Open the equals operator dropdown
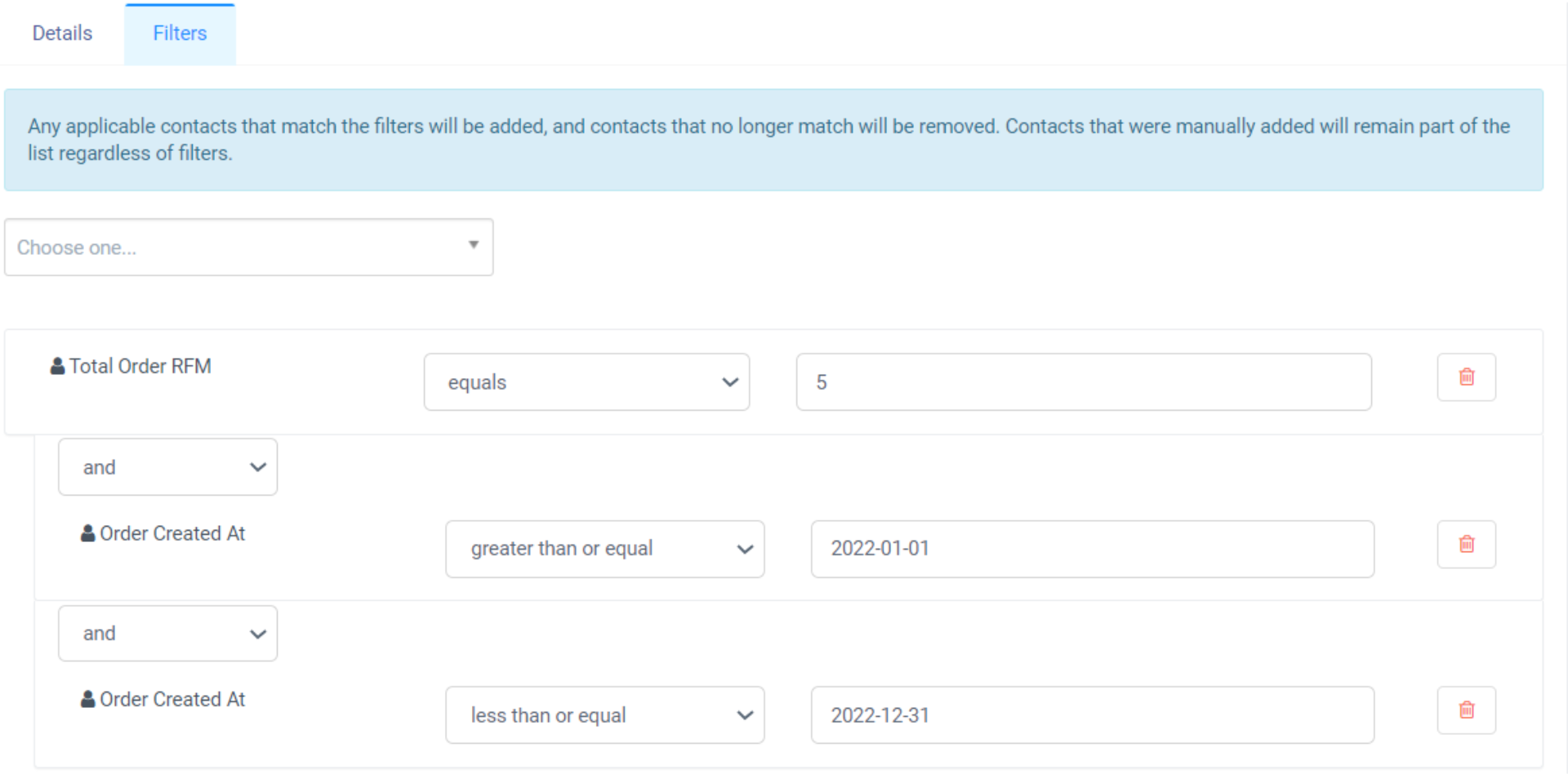The height and width of the screenshot is (774, 1568). (x=586, y=382)
